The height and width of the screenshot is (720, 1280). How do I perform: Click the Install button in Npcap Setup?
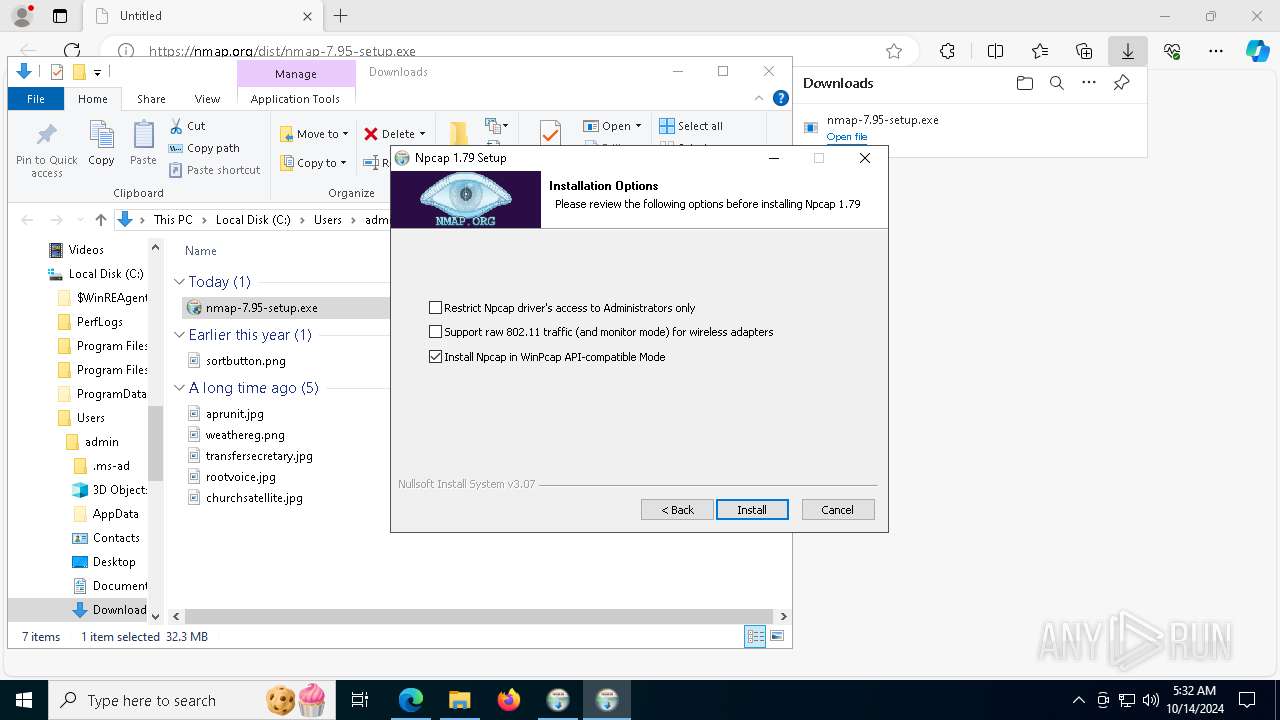click(752, 510)
